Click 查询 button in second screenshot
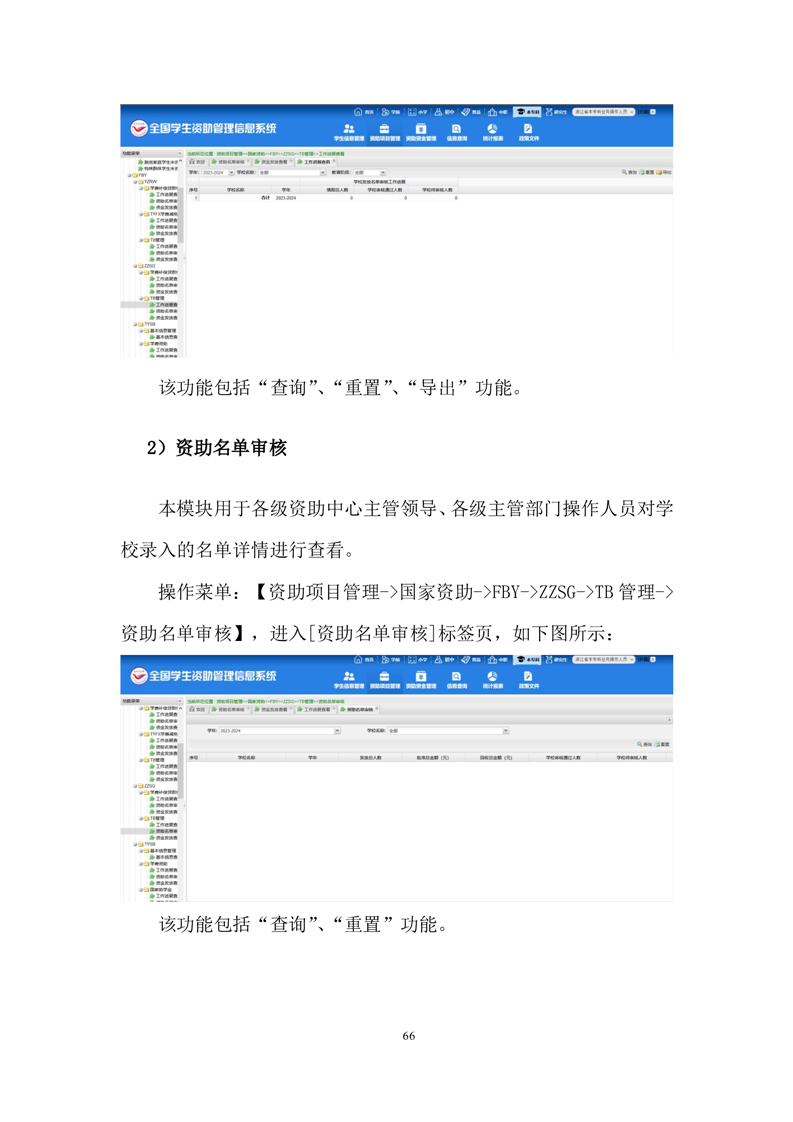 point(645,744)
